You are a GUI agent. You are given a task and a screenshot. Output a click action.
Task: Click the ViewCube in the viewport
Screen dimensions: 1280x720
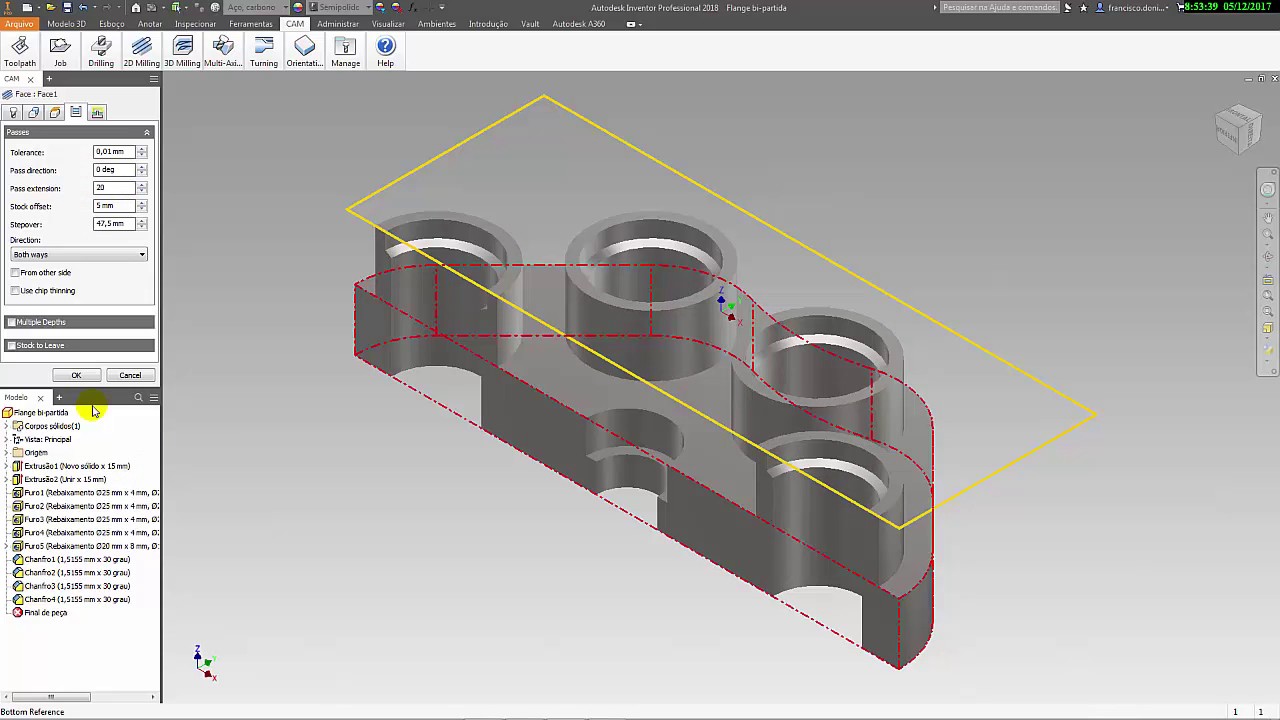click(x=1238, y=128)
